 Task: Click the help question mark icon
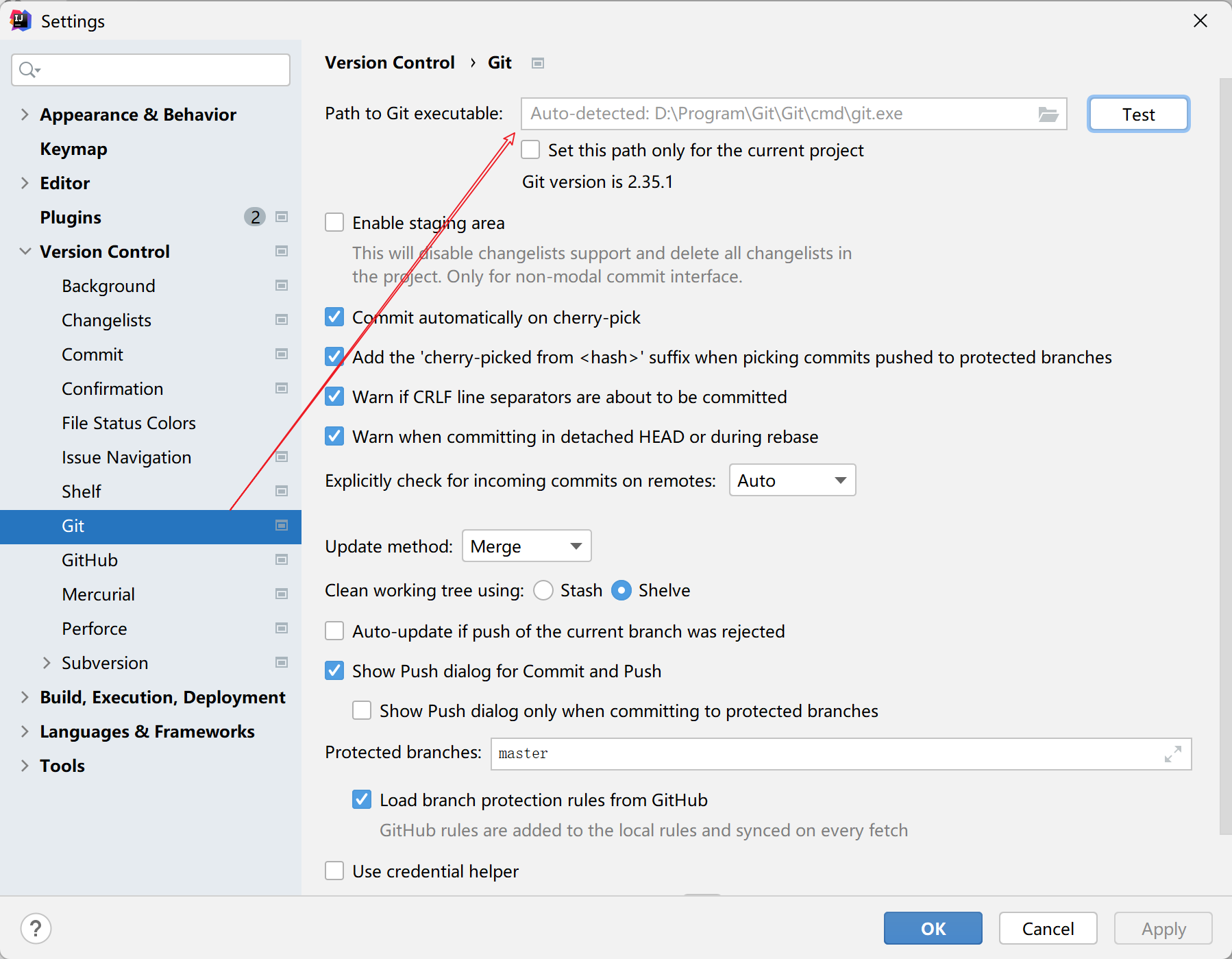point(36,929)
